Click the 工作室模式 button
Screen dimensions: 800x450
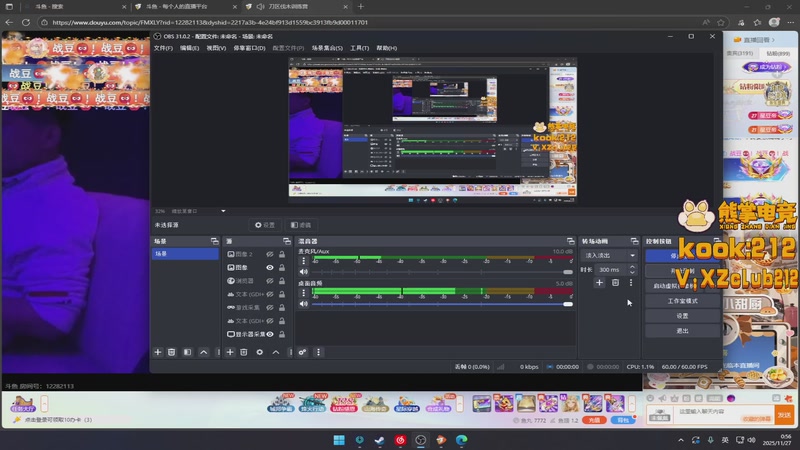[682, 300]
